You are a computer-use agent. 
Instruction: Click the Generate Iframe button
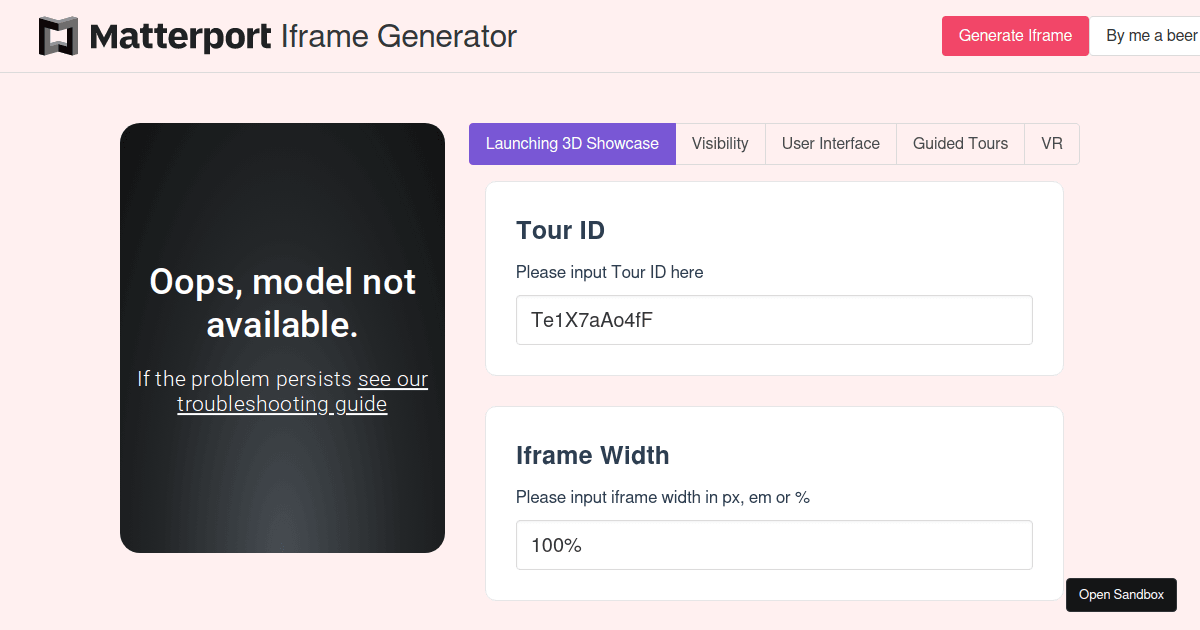1015,36
